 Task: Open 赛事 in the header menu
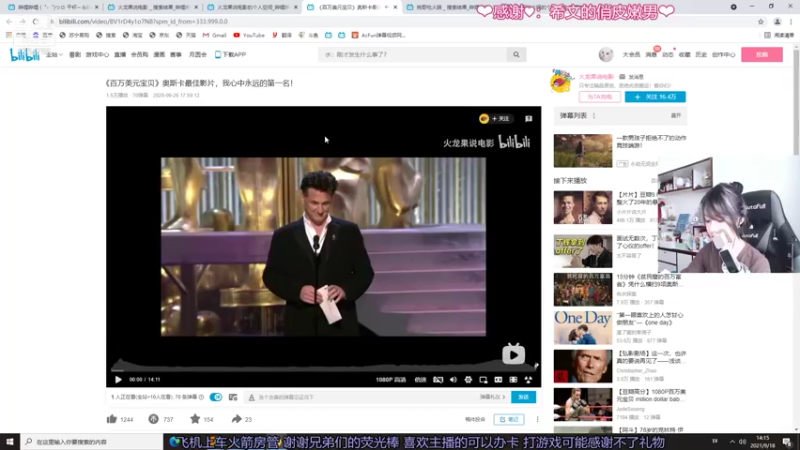click(x=176, y=55)
